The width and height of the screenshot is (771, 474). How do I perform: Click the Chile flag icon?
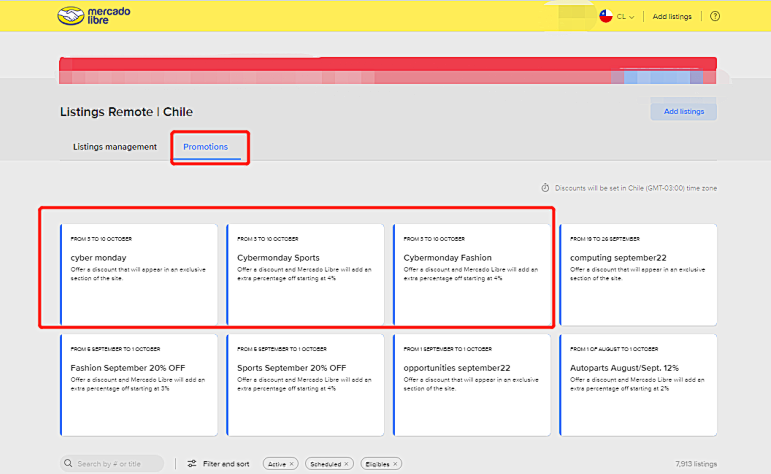[605, 16]
